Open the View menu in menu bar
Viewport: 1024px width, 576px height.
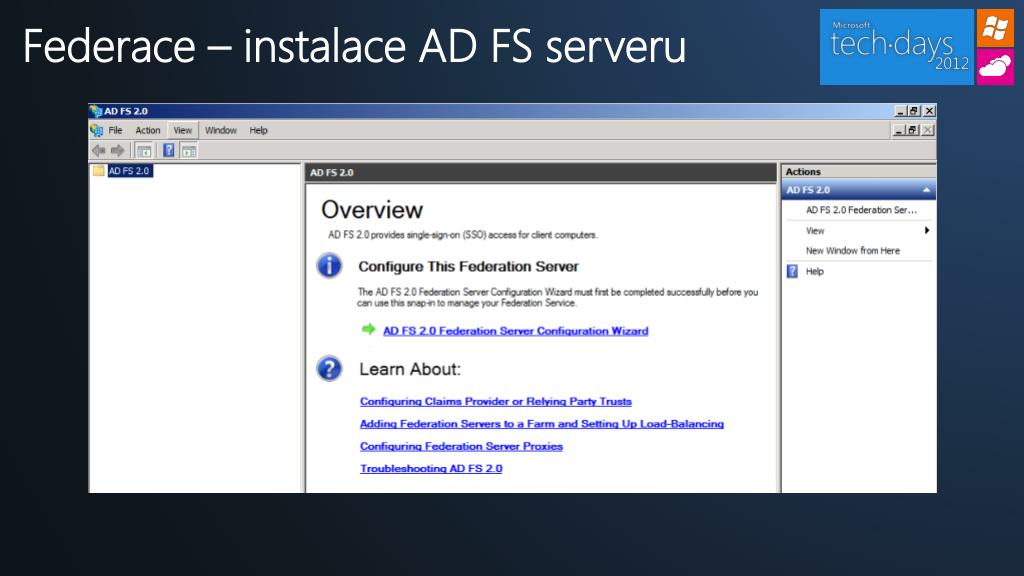(x=183, y=130)
